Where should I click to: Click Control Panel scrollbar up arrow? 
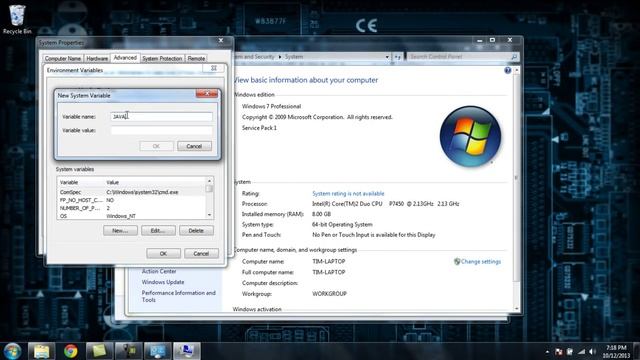[516, 71]
